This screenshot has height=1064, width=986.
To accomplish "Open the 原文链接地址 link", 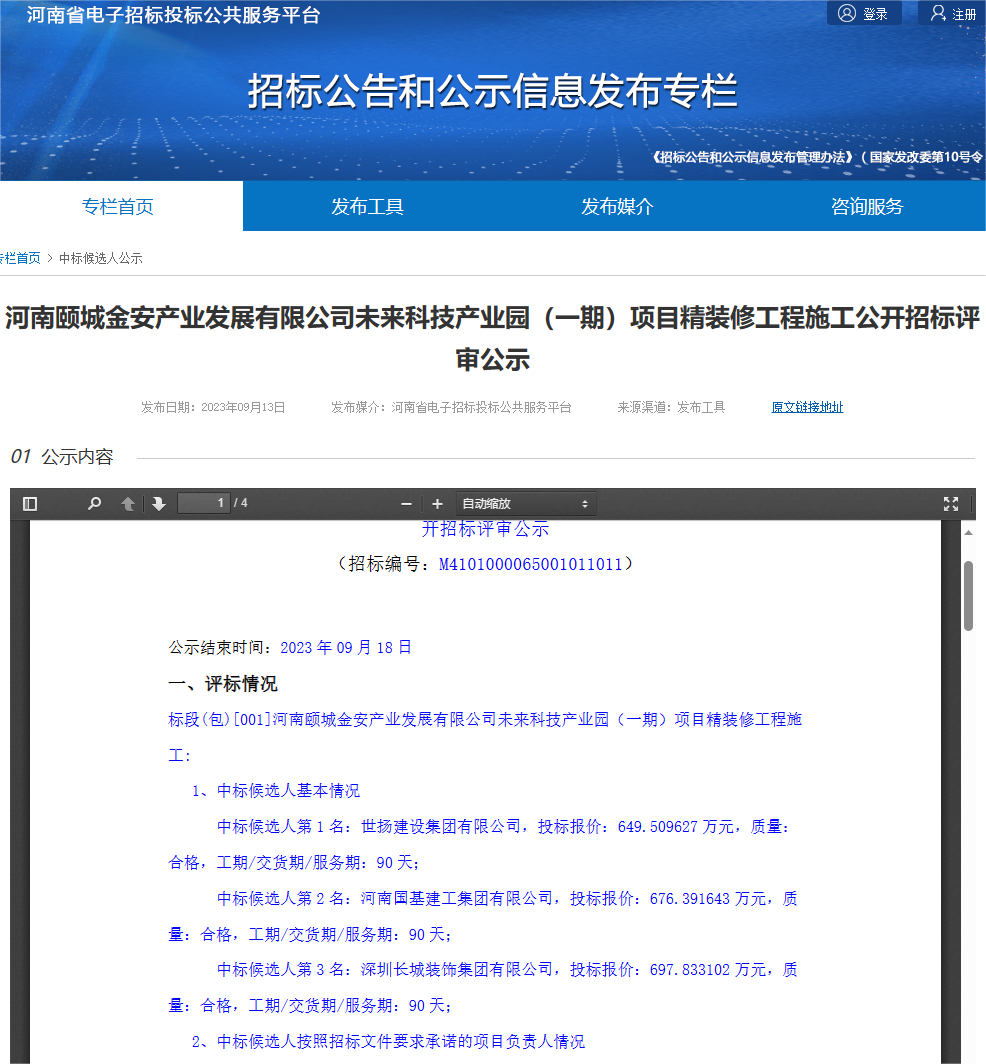I will point(807,407).
